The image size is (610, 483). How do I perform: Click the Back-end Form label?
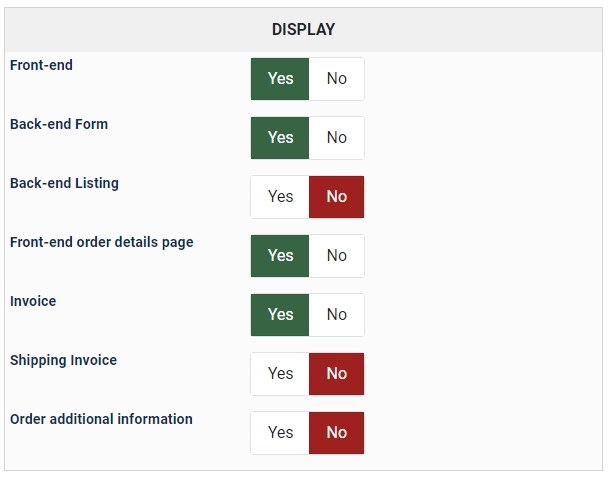tap(59, 124)
